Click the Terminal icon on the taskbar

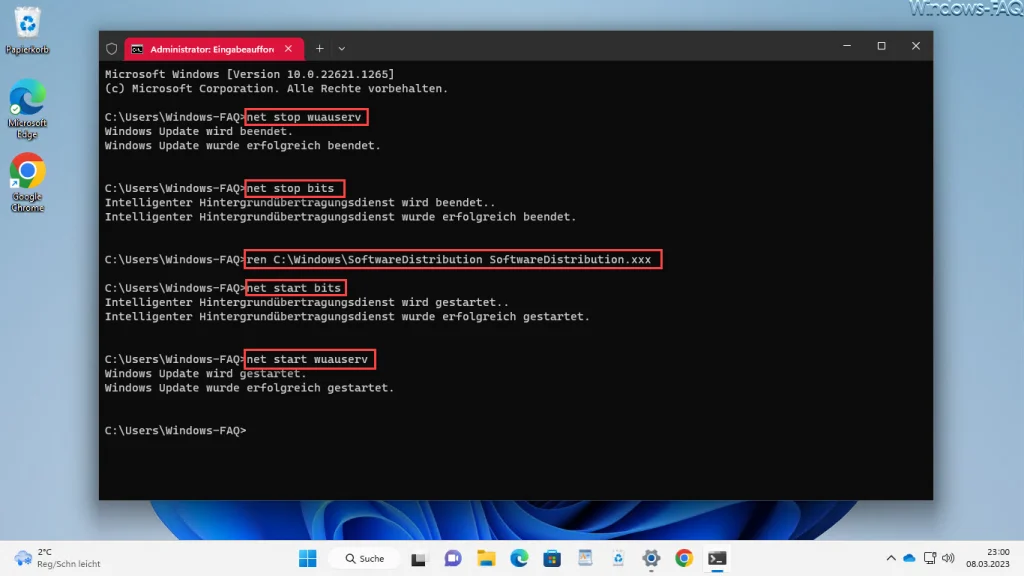click(x=717, y=558)
